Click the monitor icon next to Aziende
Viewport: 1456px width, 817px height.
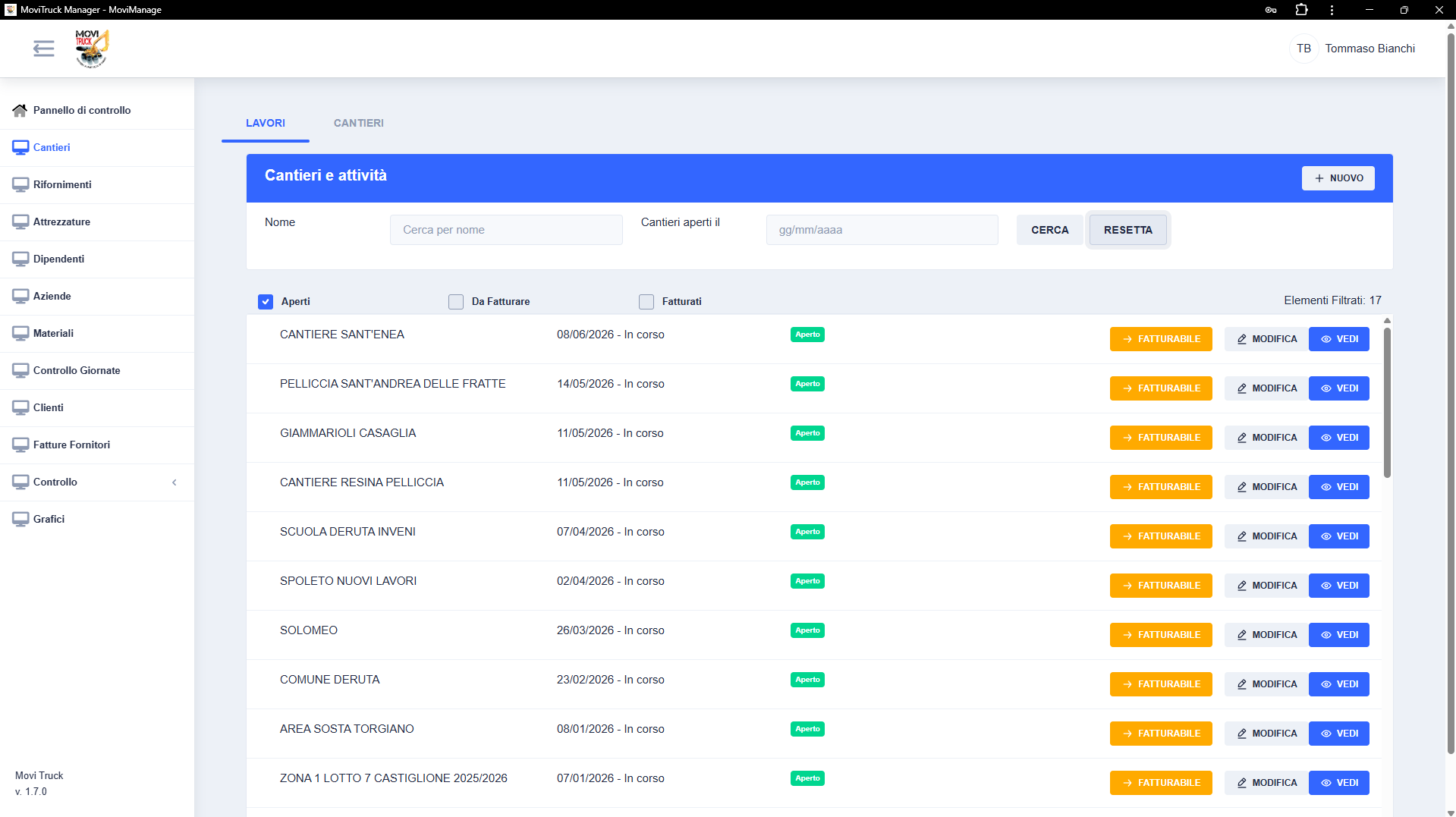(x=20, y=297)
